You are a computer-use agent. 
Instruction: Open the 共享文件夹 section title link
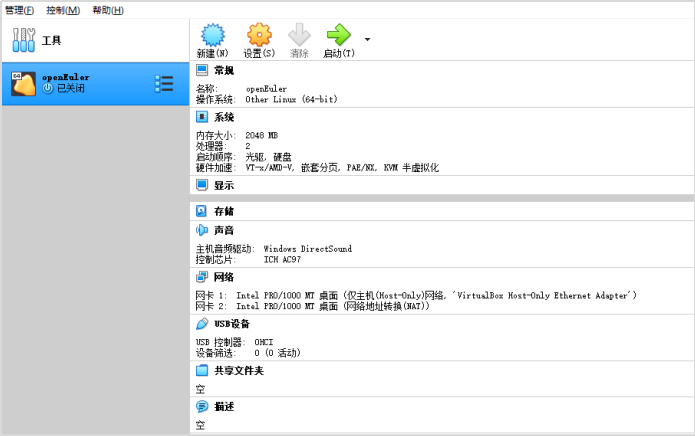point(239,371)
